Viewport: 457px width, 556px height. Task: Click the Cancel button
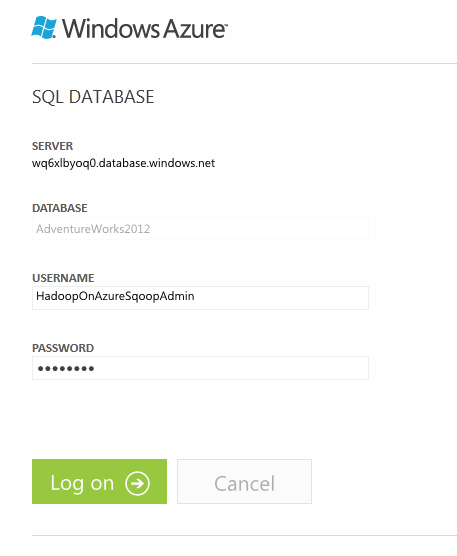pos(244,482)
